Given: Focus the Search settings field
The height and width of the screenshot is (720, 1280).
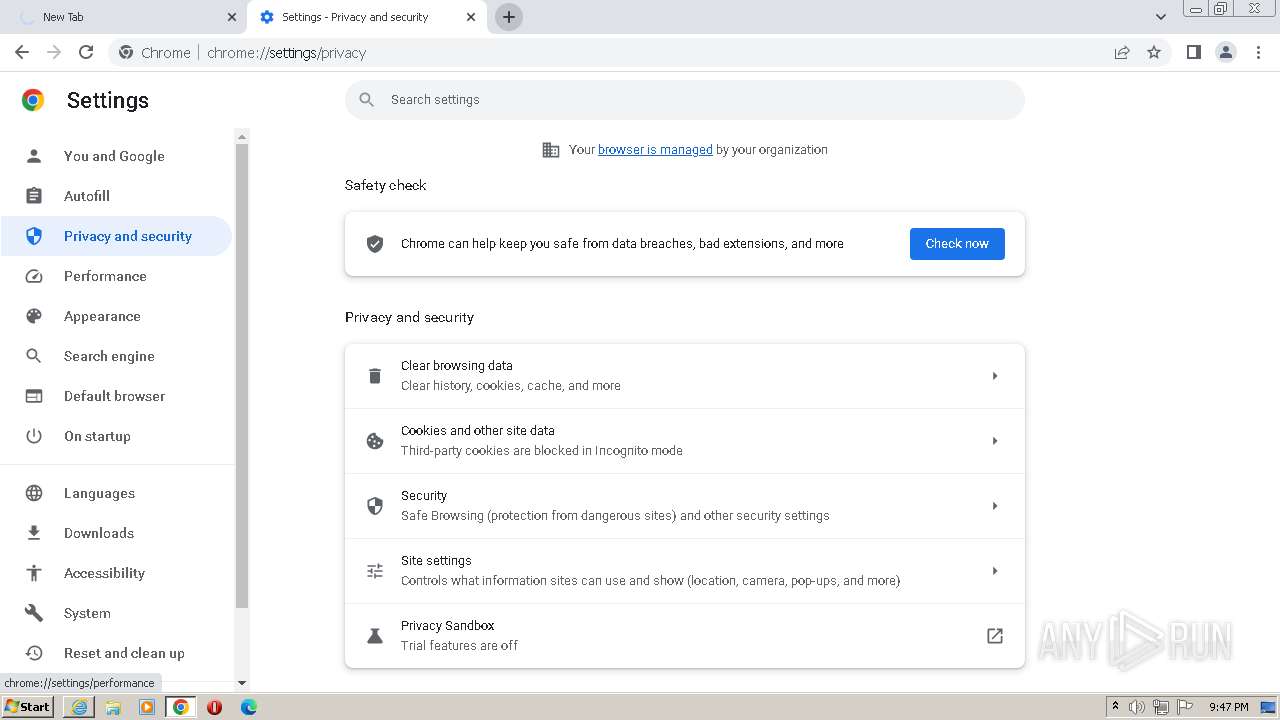Looking at the screenshot, I should pos(685,100).
